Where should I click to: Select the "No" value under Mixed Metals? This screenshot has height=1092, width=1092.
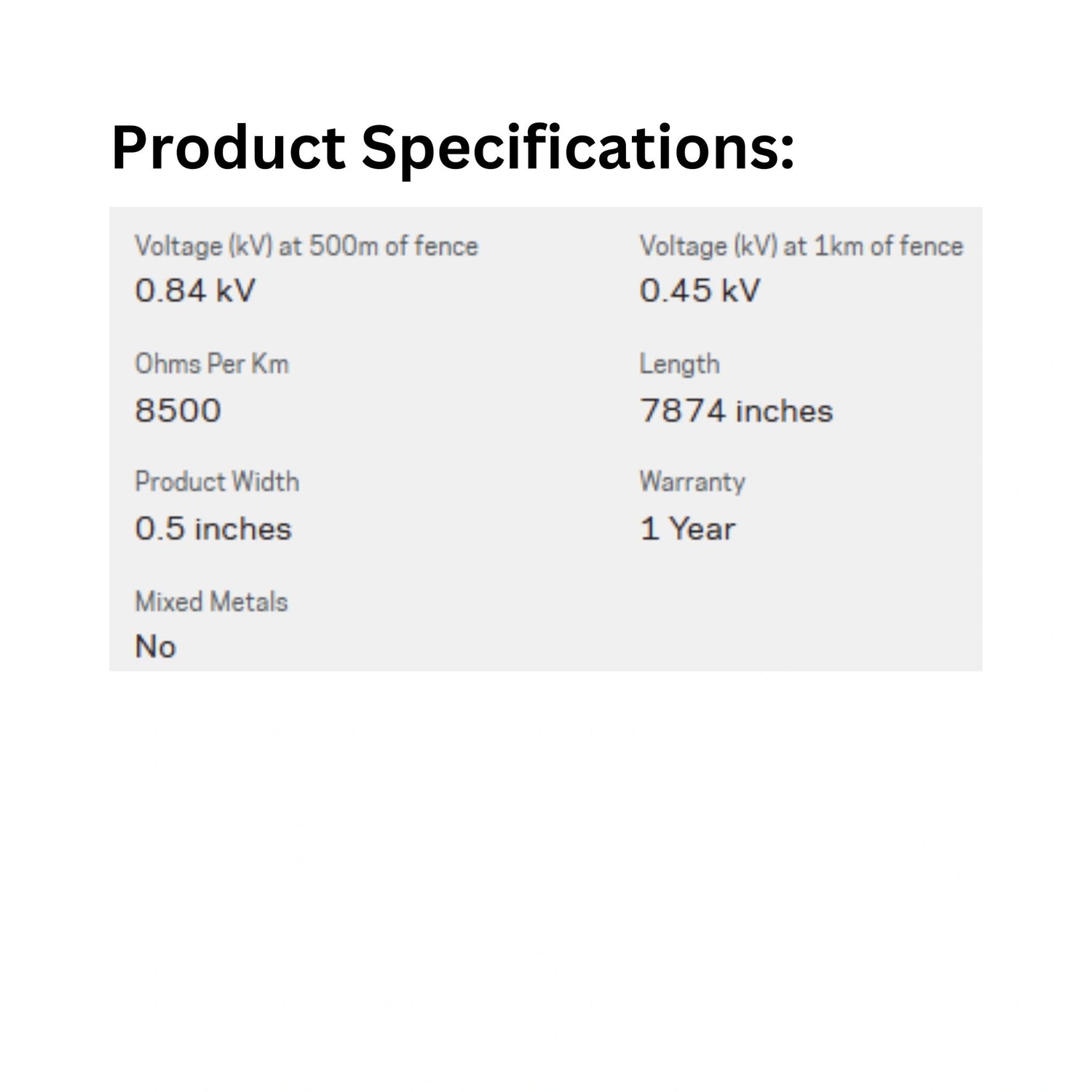(156, 647)
